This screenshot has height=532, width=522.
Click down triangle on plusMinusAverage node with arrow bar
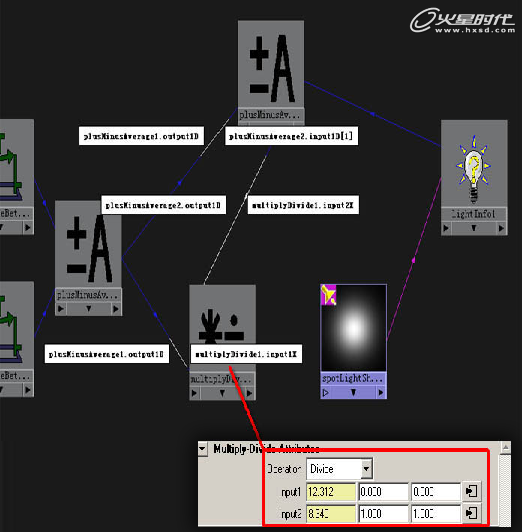tap(89, 309)
